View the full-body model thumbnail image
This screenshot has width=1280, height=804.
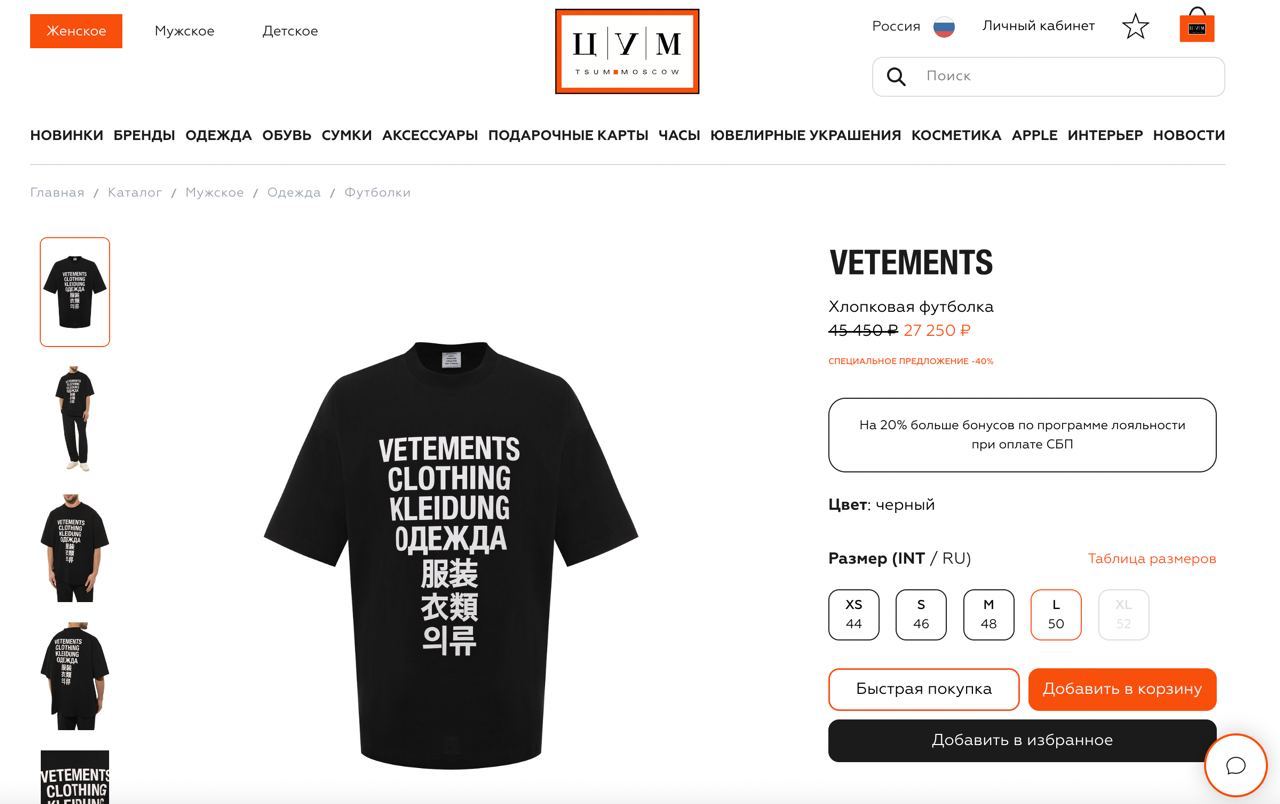pyautogui.click(x=75, y=418)
